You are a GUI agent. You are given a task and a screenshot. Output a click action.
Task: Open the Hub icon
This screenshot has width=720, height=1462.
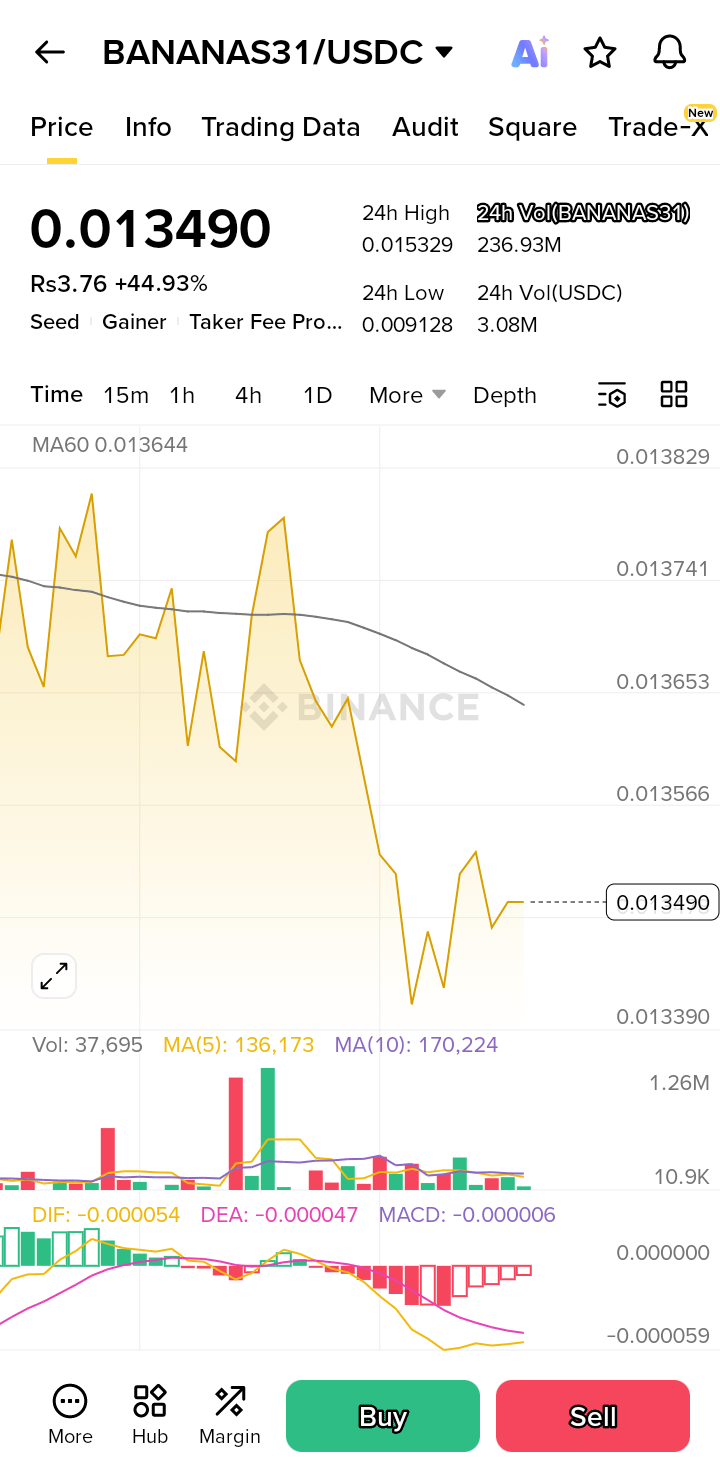tap(150, 1414)
